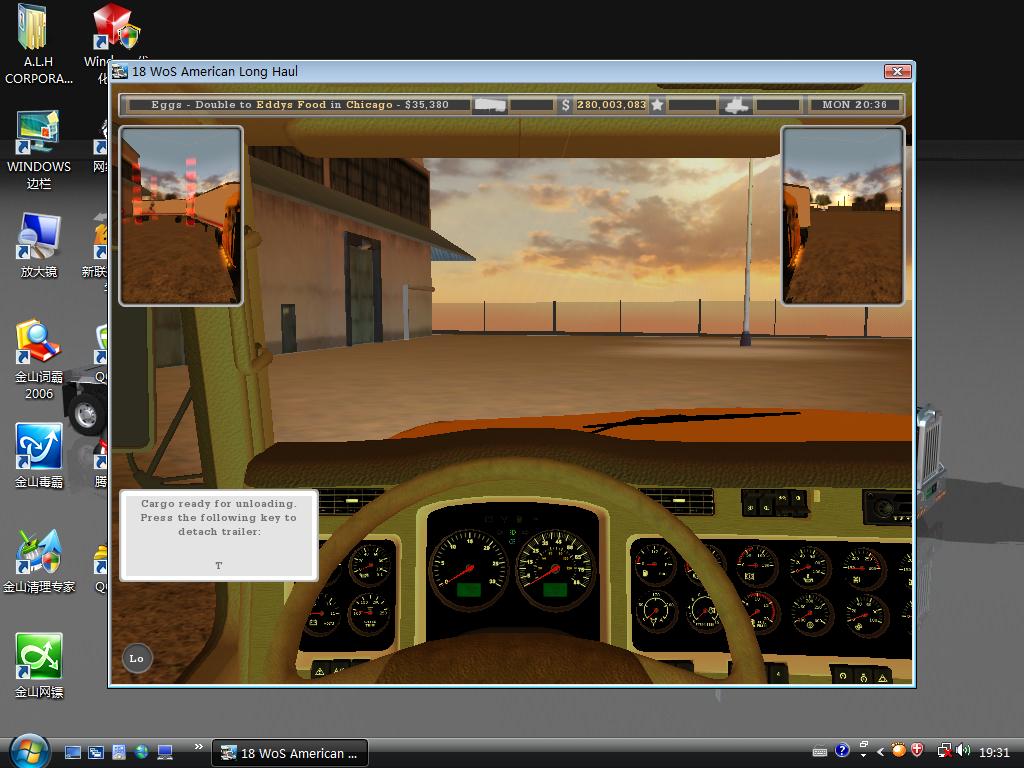Click the keyboard input language tray icon
The height and width of the screenshot is (768, 1024).
(x=820, y=752)
